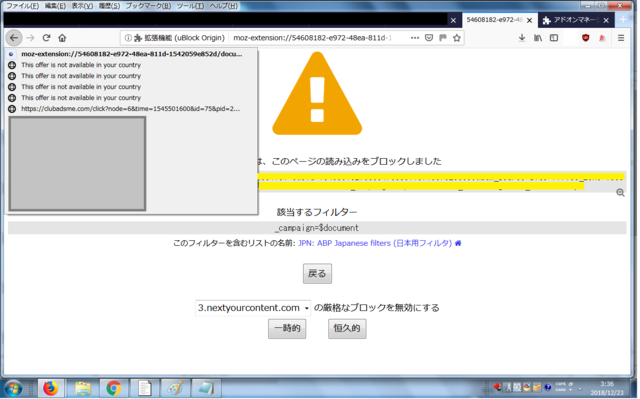The height and width of the screenshot is (399, 640).
Task: Open the 編集(E) menu
Action: click(x=55, y=6)
